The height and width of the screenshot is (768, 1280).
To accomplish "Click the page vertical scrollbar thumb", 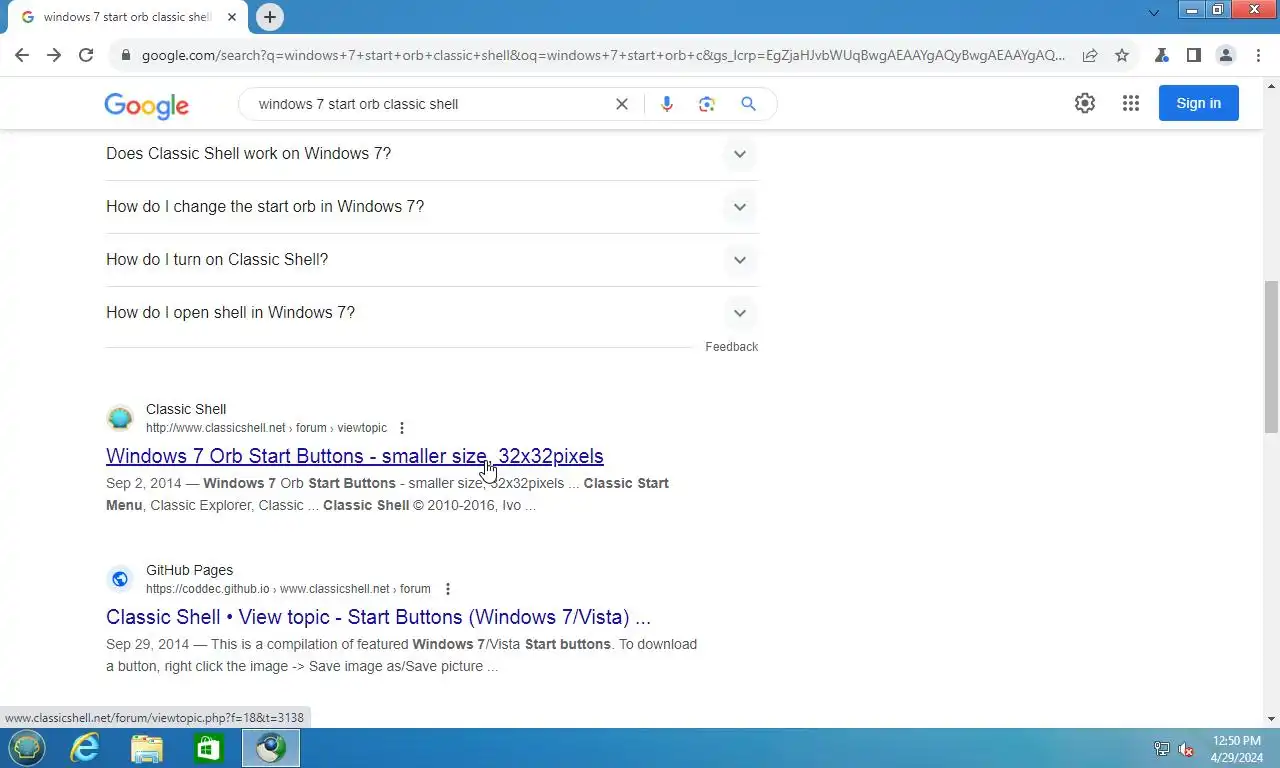I will 1271,357.
